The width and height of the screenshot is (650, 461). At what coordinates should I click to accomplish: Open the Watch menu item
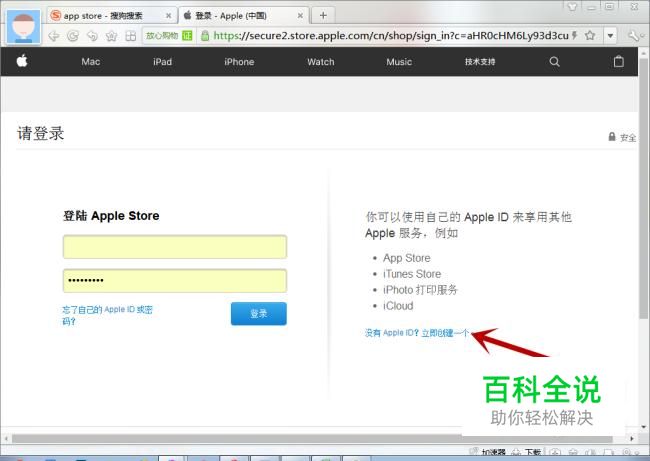(320, 62)
